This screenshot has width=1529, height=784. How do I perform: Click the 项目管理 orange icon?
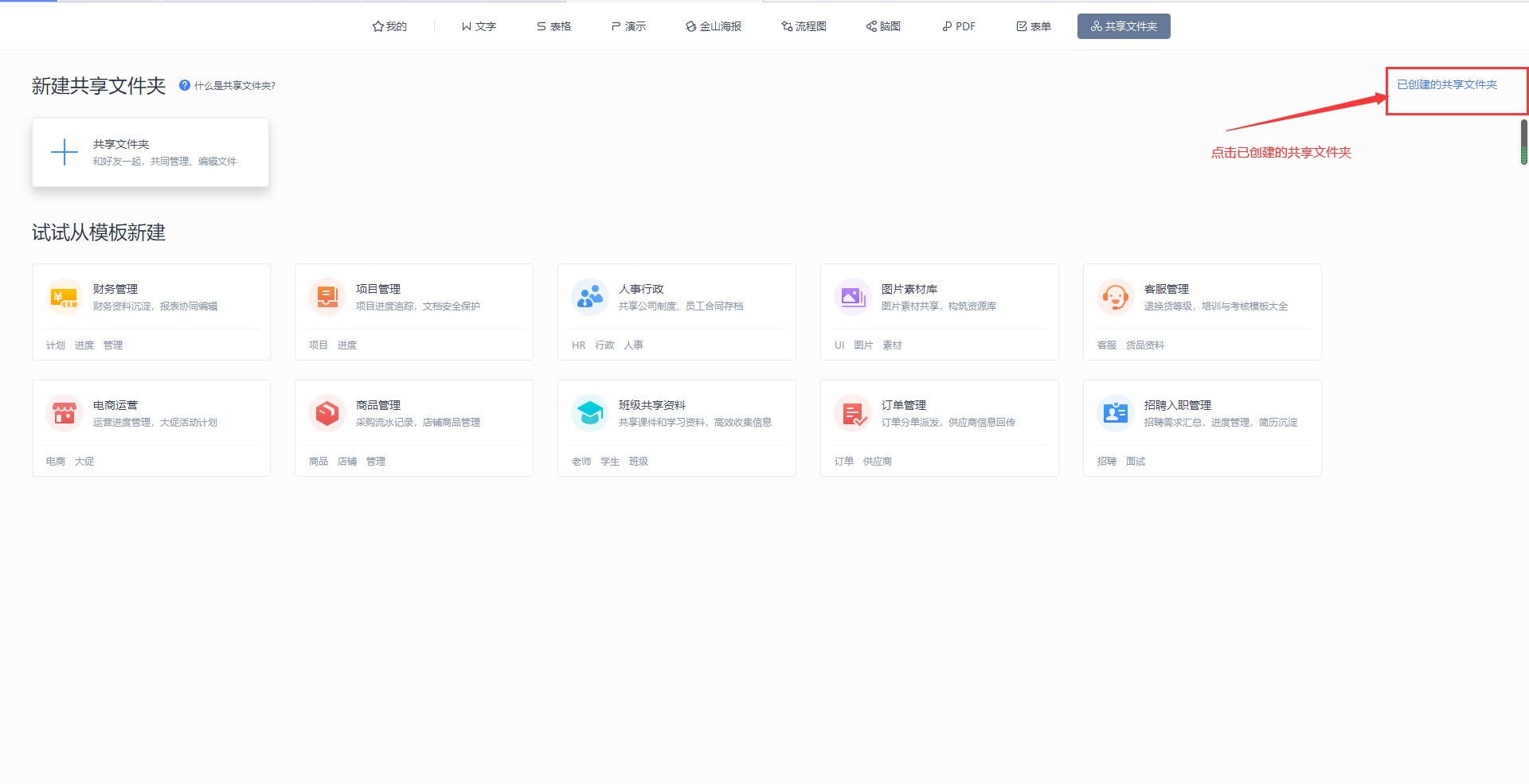pos(327,297)
